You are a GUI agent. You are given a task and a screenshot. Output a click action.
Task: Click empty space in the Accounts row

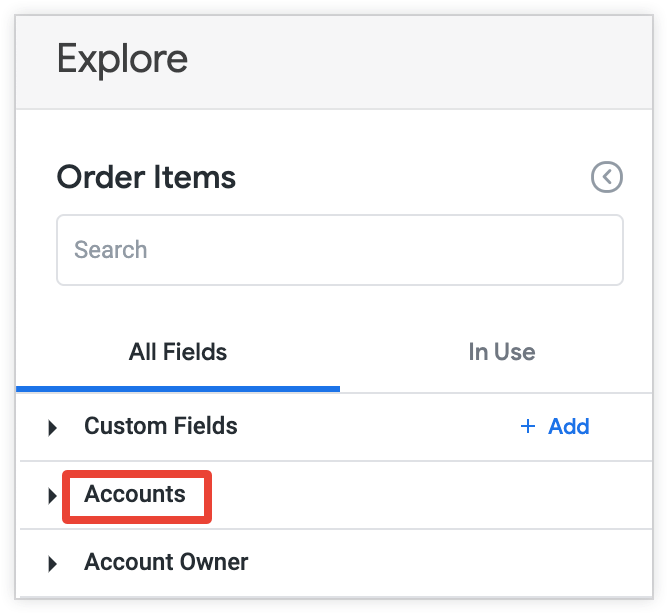[420, 496]
